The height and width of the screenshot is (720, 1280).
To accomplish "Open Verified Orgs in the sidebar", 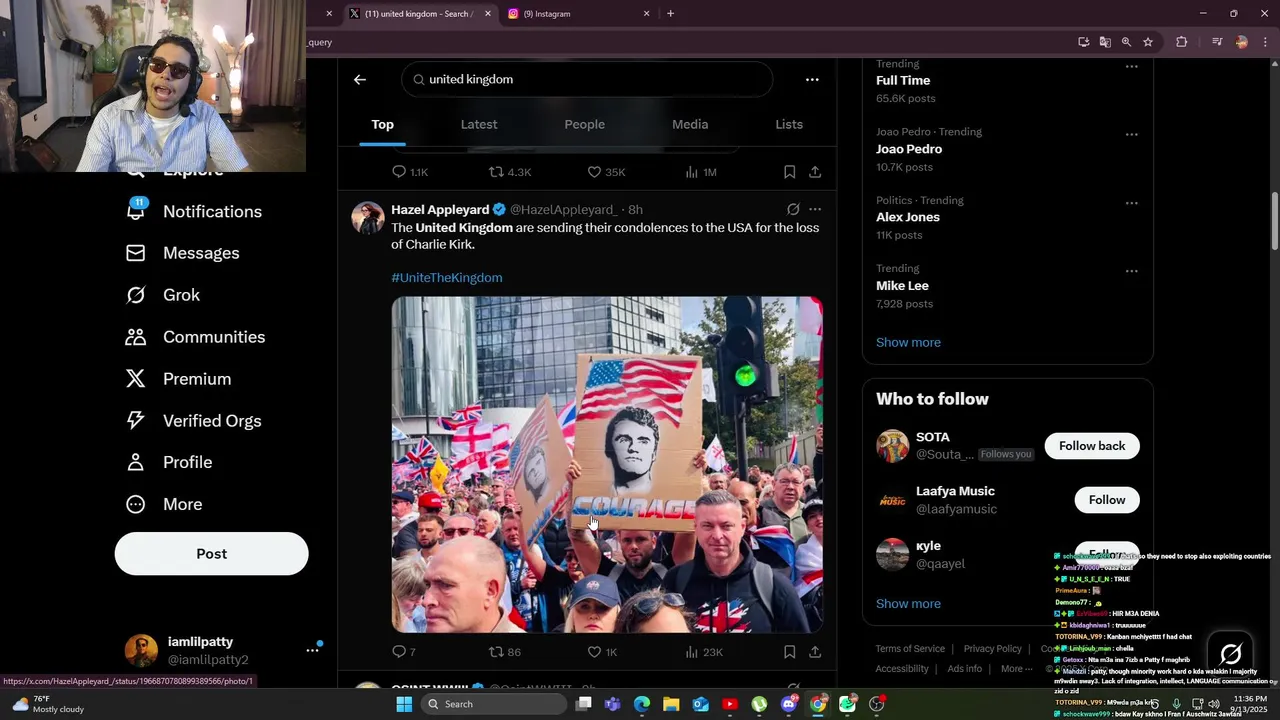I will click(194, 421).
